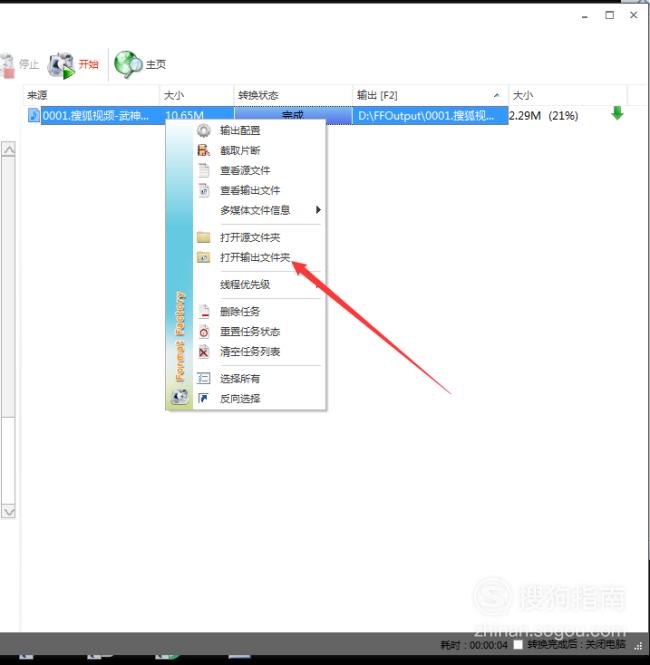This screenshot has height=665, width=650.
Task: Select the source file 0001.搜狐视频 row
Action: click(95, 115)
